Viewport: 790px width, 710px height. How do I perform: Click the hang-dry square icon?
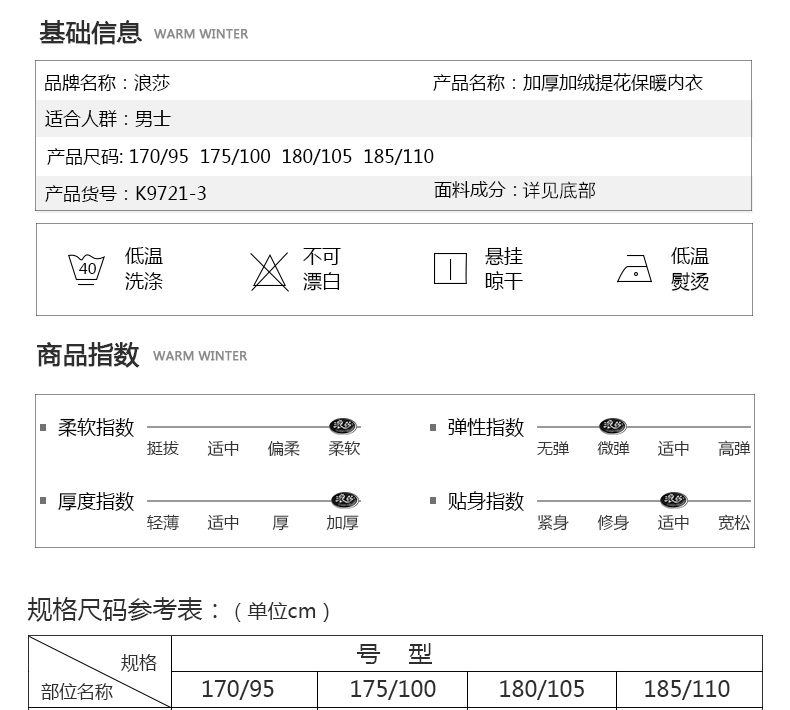click(450, 269)
